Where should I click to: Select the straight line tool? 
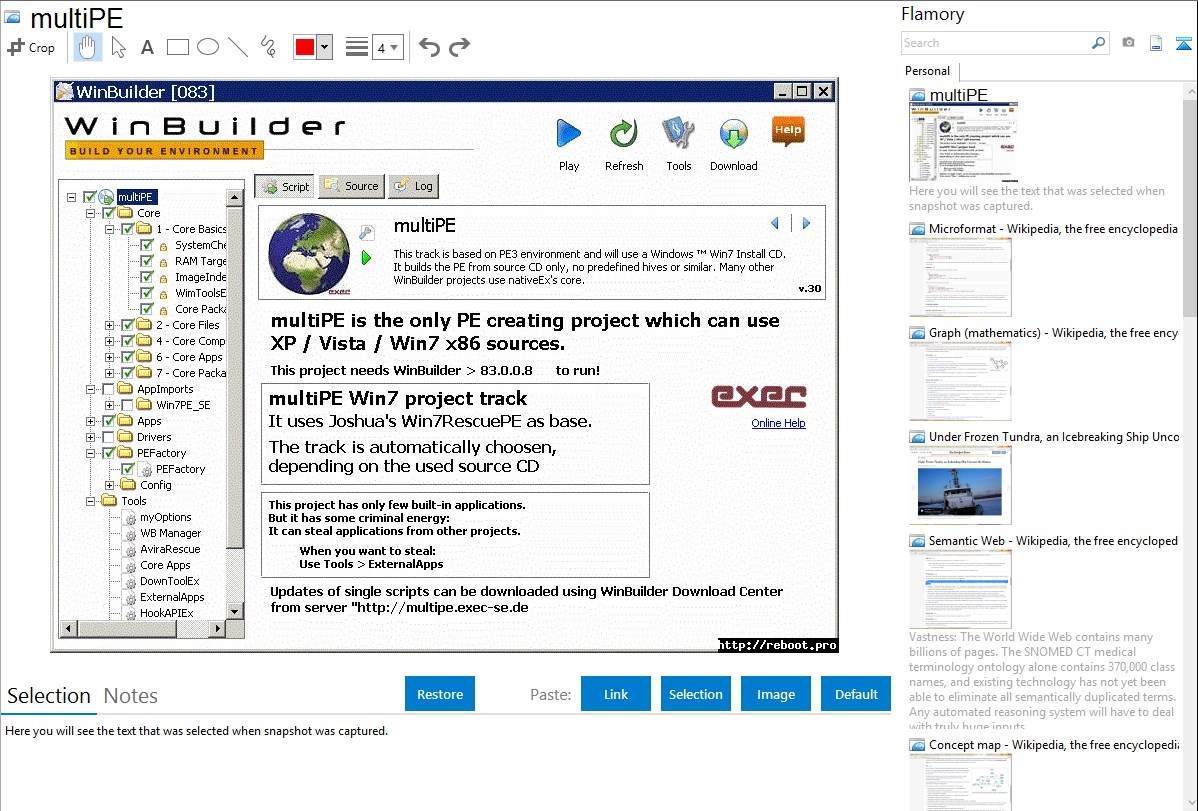coord(238,47)
